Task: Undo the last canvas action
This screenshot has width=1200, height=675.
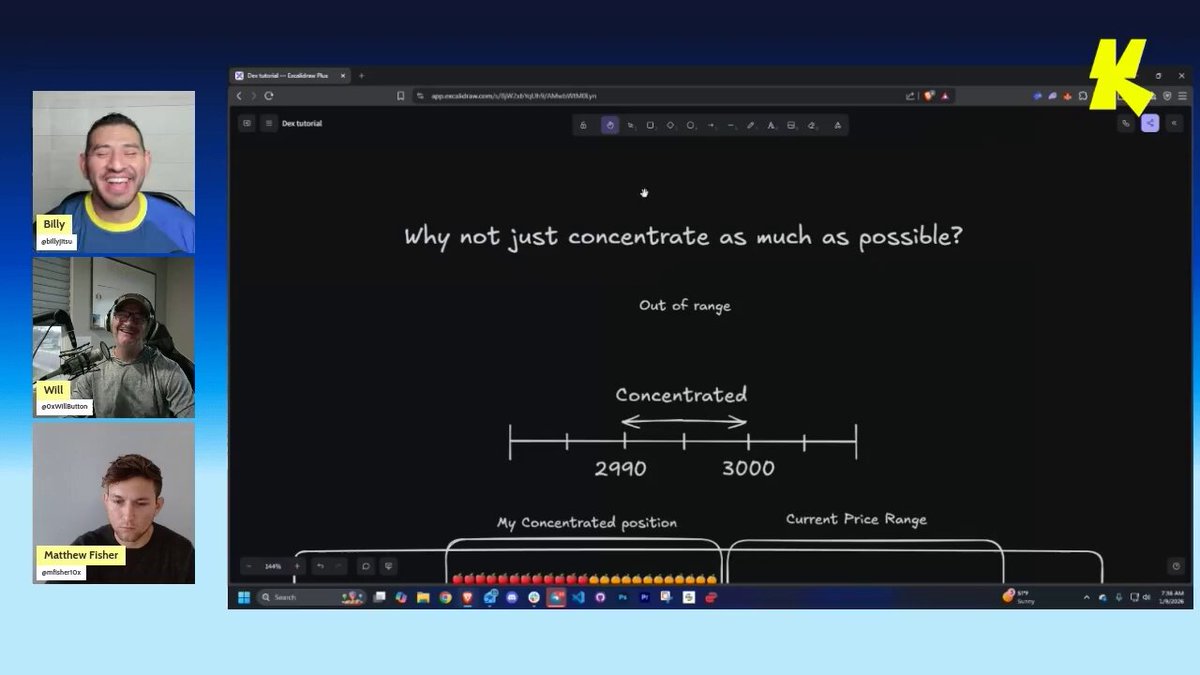Action: point(320,566)
